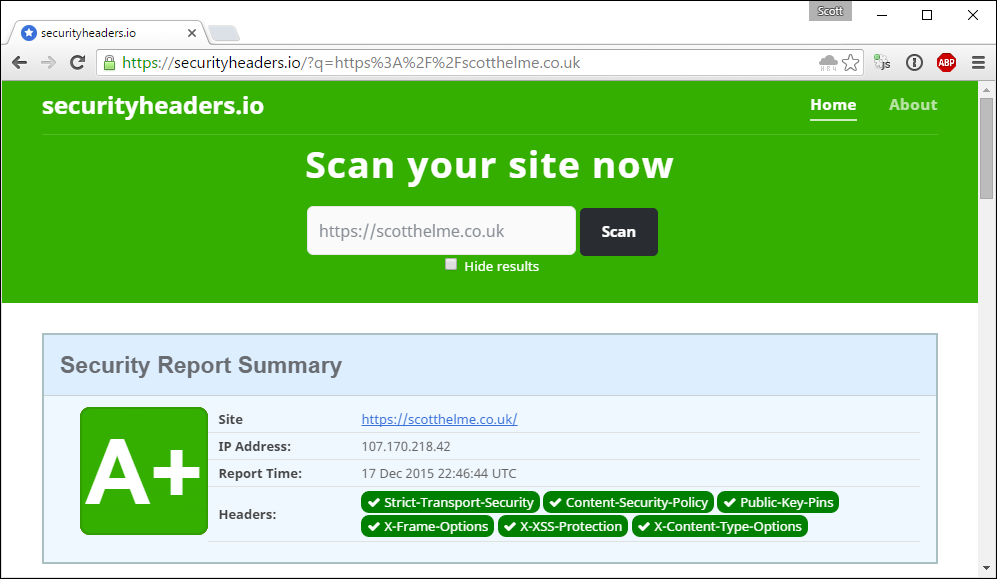
Task: Click the browser back arrow
Action: 19,63
